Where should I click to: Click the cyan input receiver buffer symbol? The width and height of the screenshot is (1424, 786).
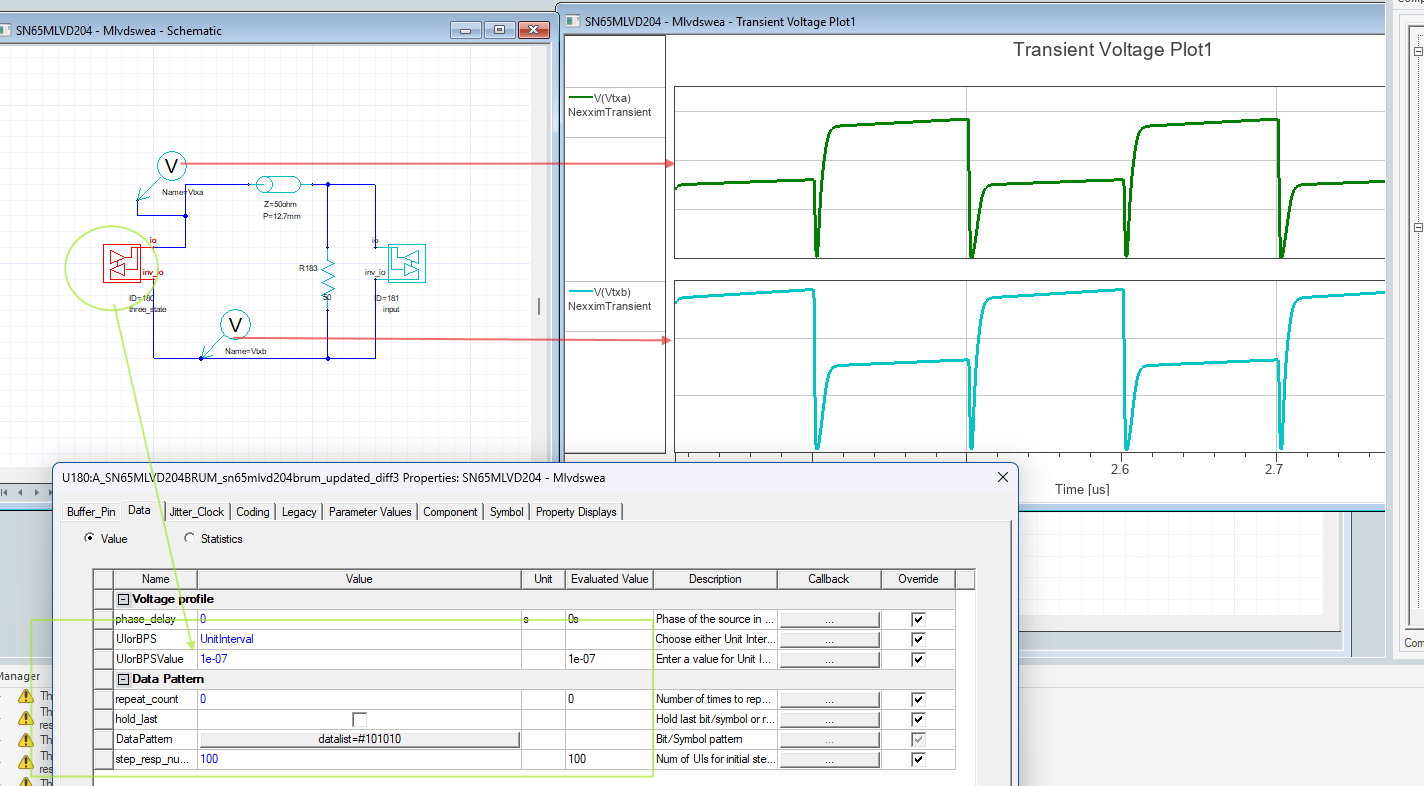click(x=407, y=263)
